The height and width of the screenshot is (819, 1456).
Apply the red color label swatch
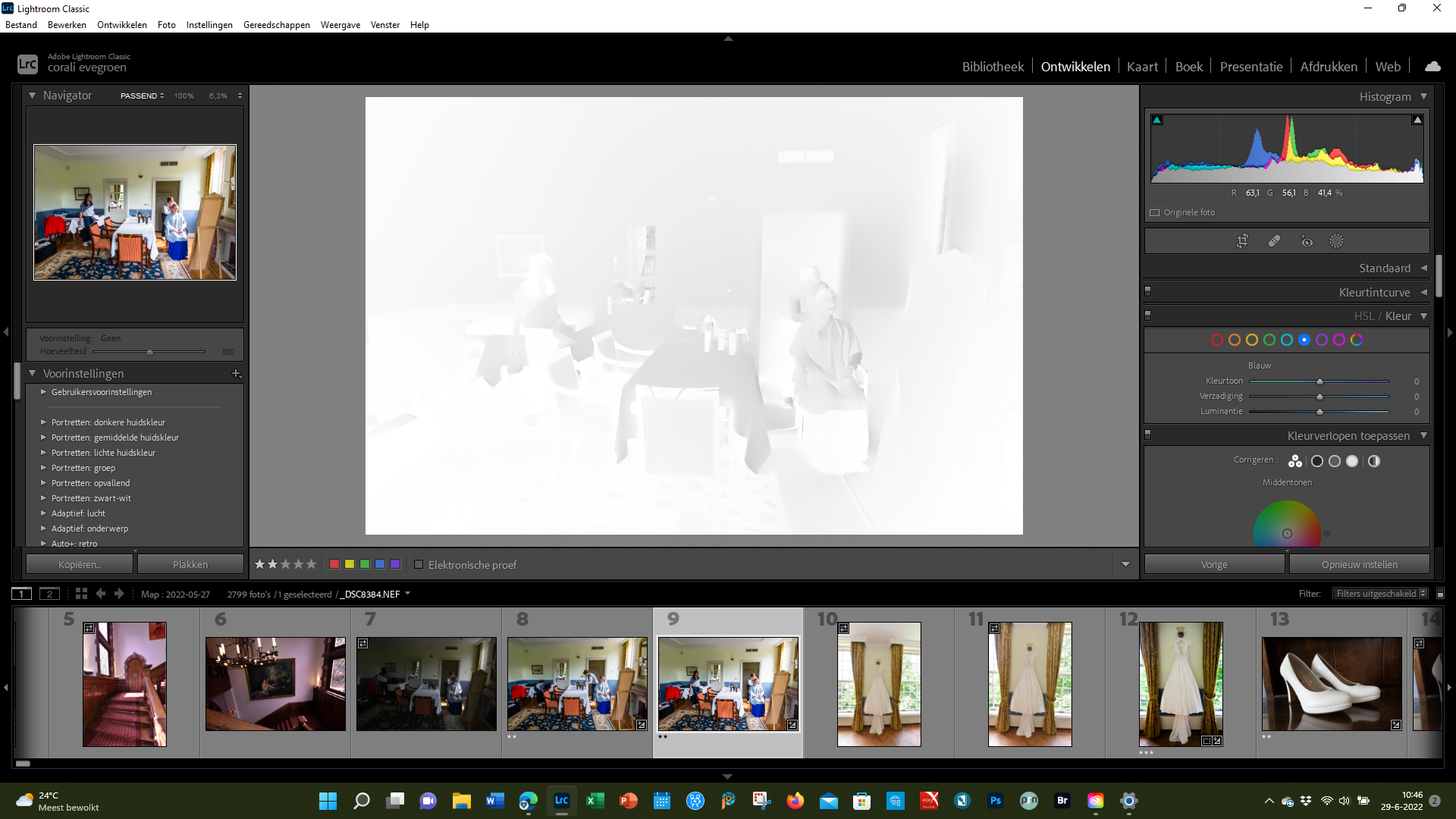point(334,564)
